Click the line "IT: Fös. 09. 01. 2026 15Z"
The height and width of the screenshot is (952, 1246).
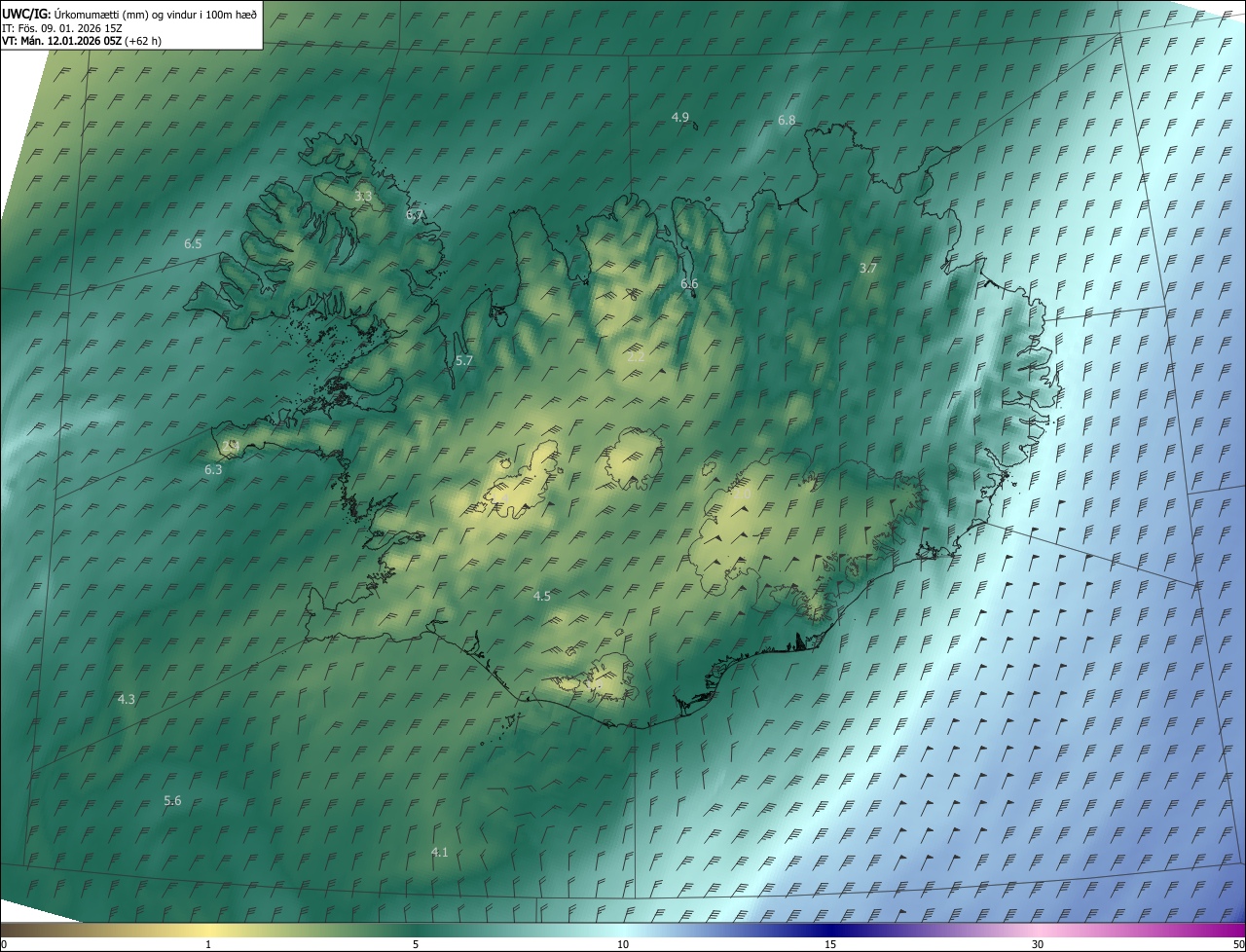coord(62,27)
